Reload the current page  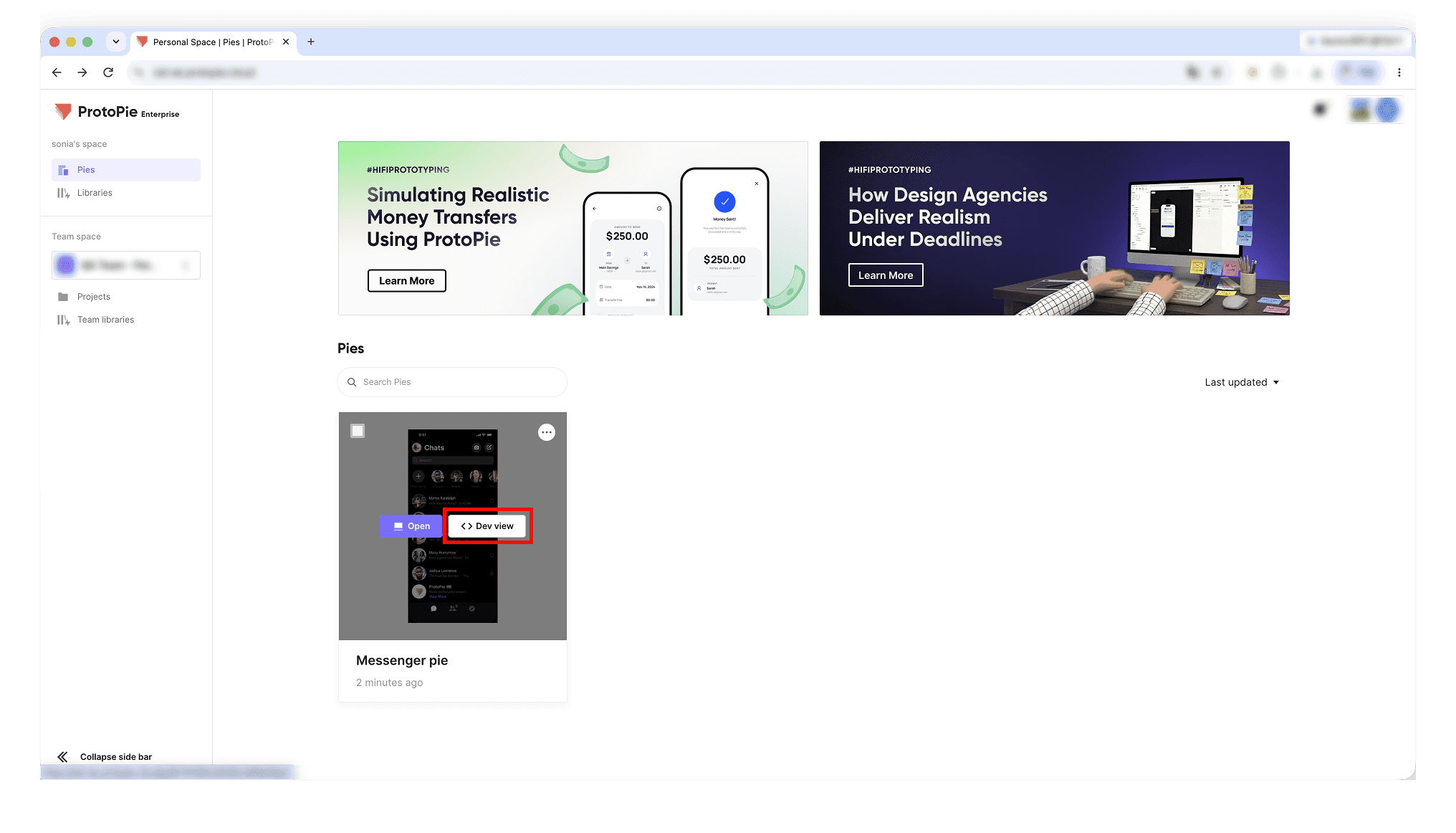coord(108,72)
